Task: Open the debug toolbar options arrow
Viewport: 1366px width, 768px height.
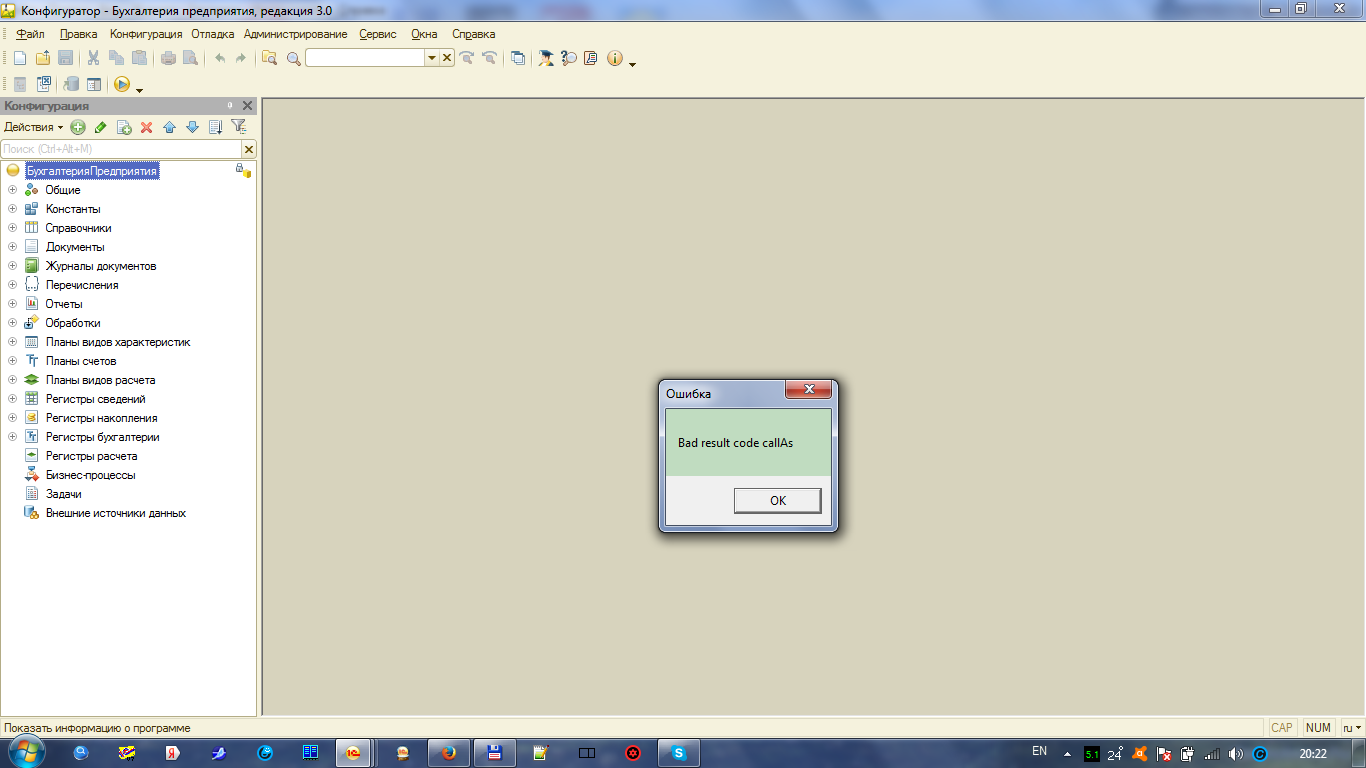Action: click(139, 90)
